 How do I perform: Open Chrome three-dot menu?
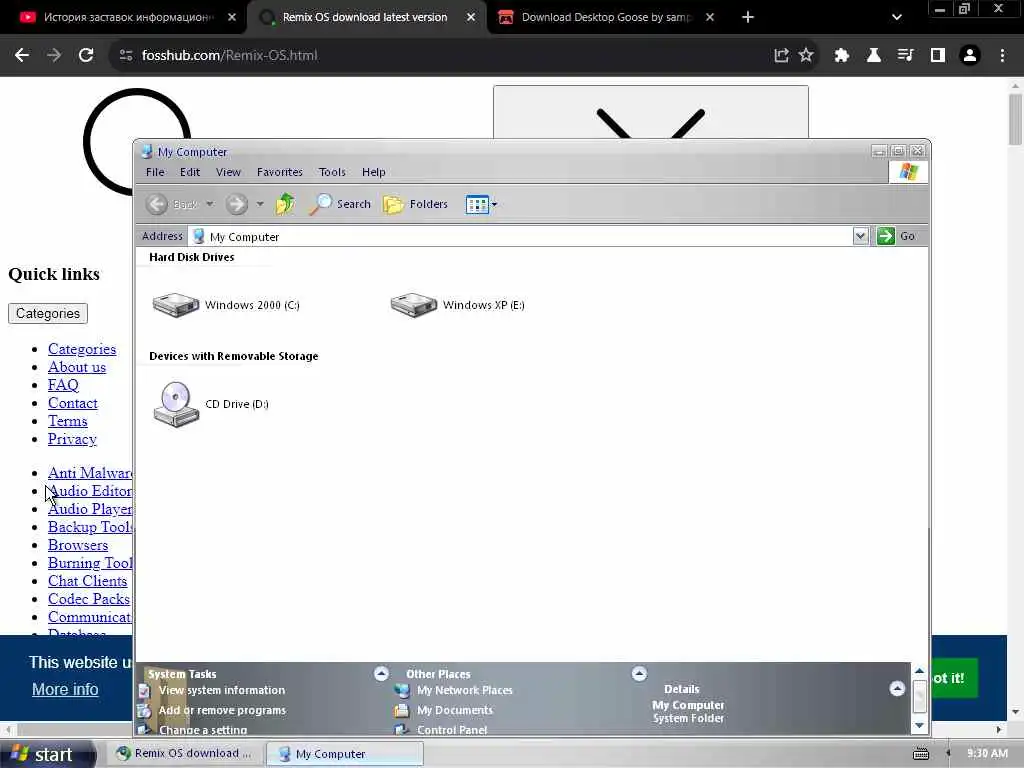point(1002,56)
